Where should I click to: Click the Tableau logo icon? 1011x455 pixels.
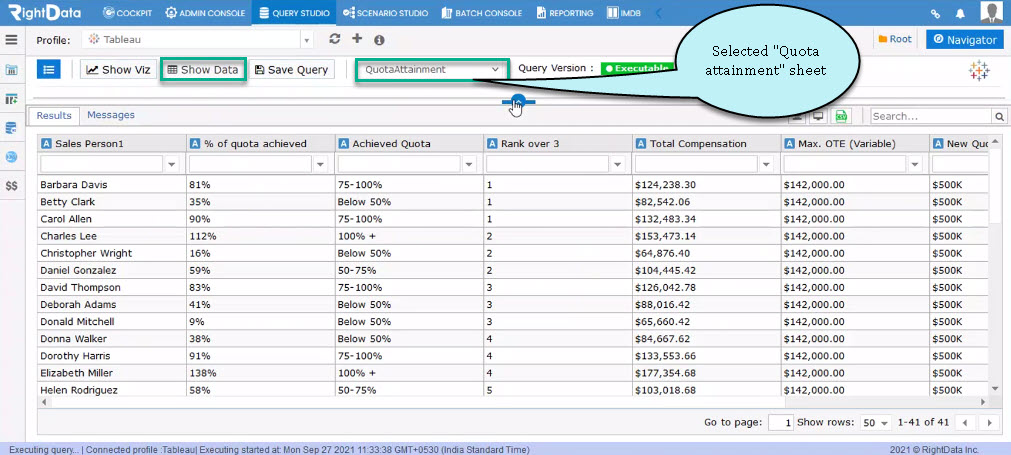pyautogui.click(x=979, y=71)
